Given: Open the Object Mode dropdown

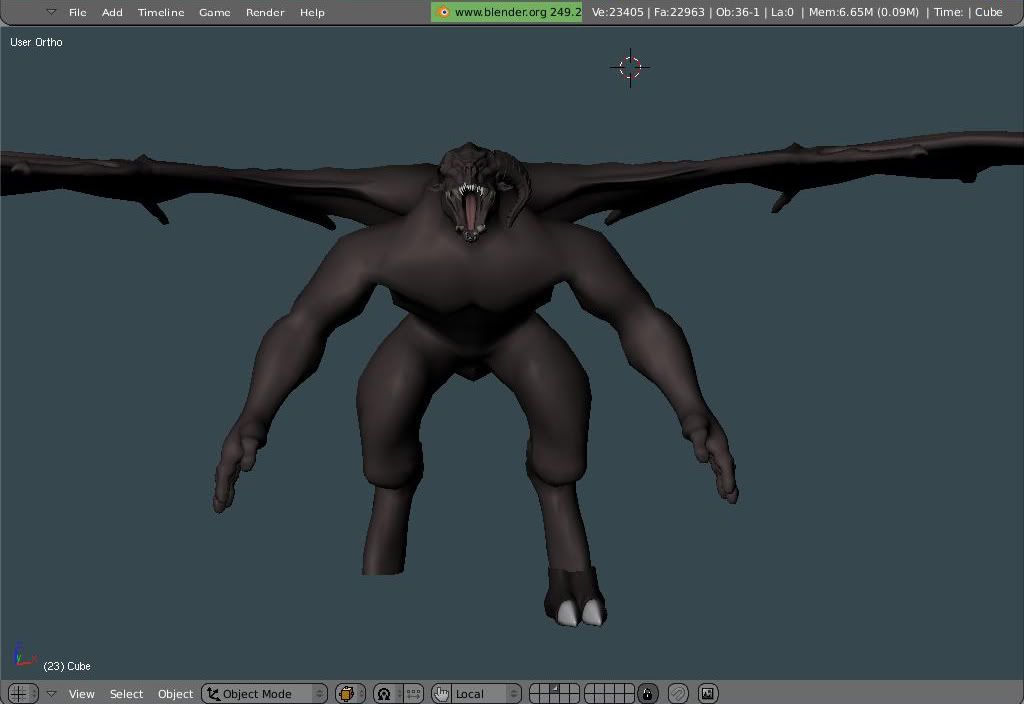Looking at the screenshot, I should coord(264,693).
